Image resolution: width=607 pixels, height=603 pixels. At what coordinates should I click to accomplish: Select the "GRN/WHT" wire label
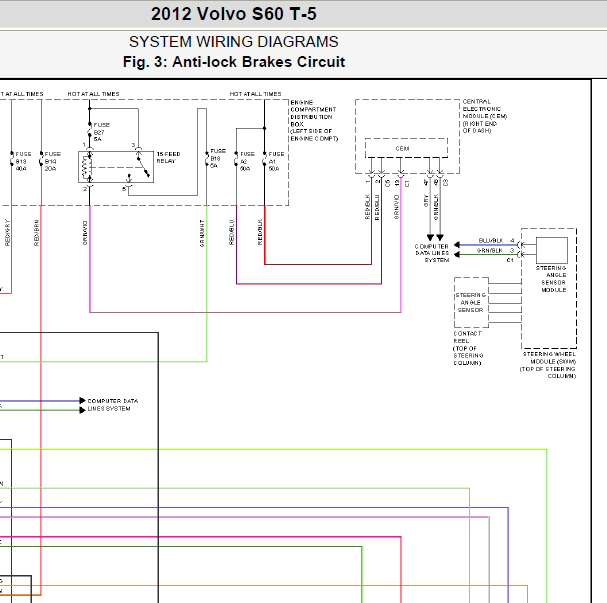point(202,233)
